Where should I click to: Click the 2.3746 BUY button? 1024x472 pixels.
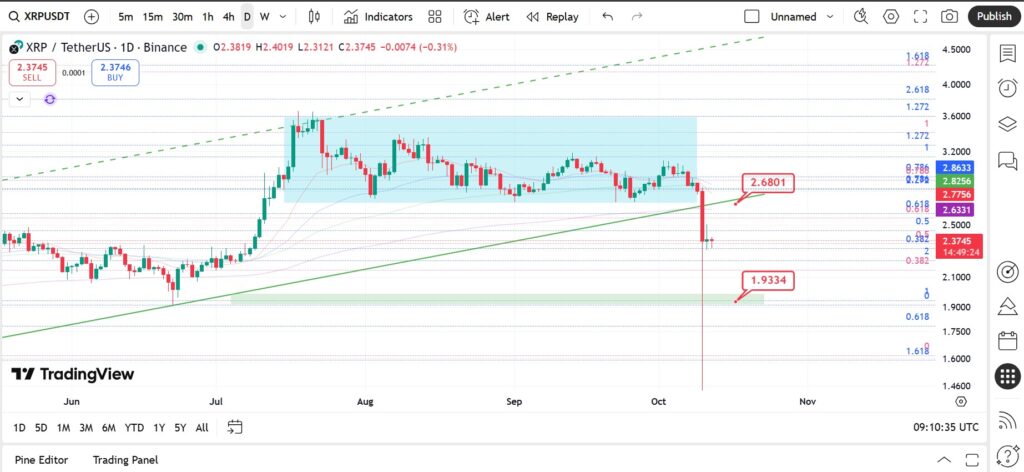click(x=116, y=72)
